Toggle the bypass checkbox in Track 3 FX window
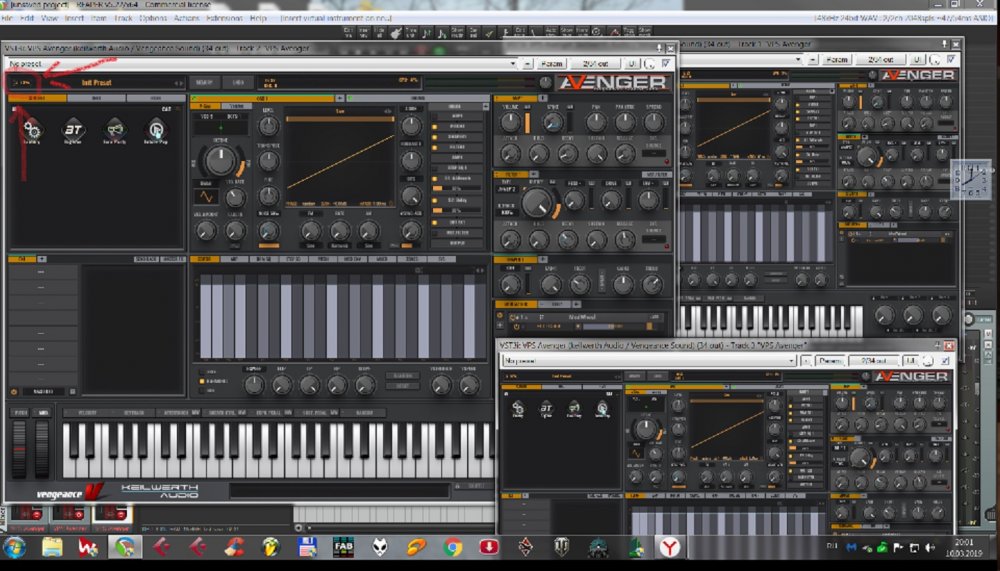Image resolution: width=1000 pixels, height=571 pixels. click(945, 361)
